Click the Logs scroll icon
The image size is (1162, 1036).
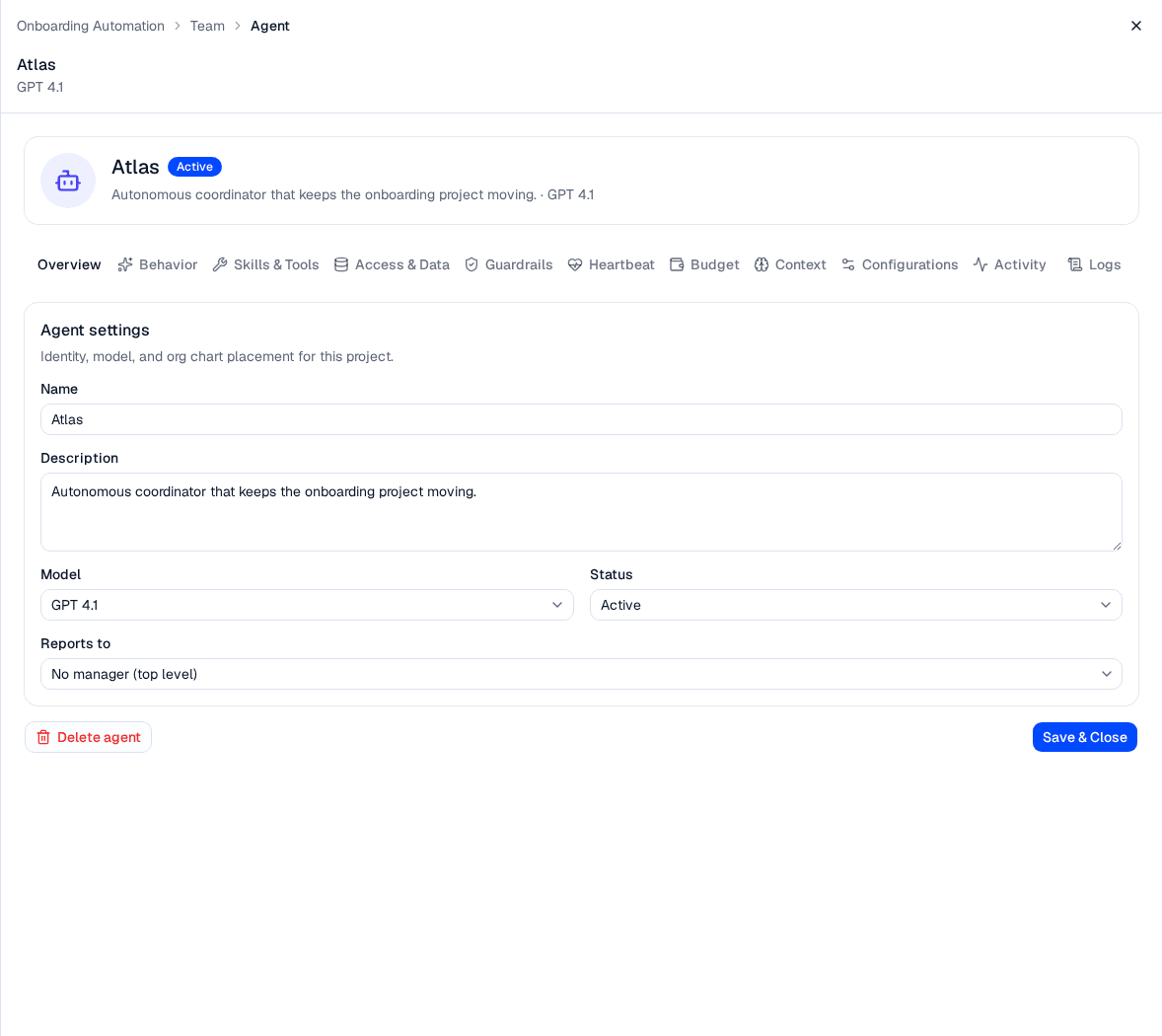click(1074, 264)
